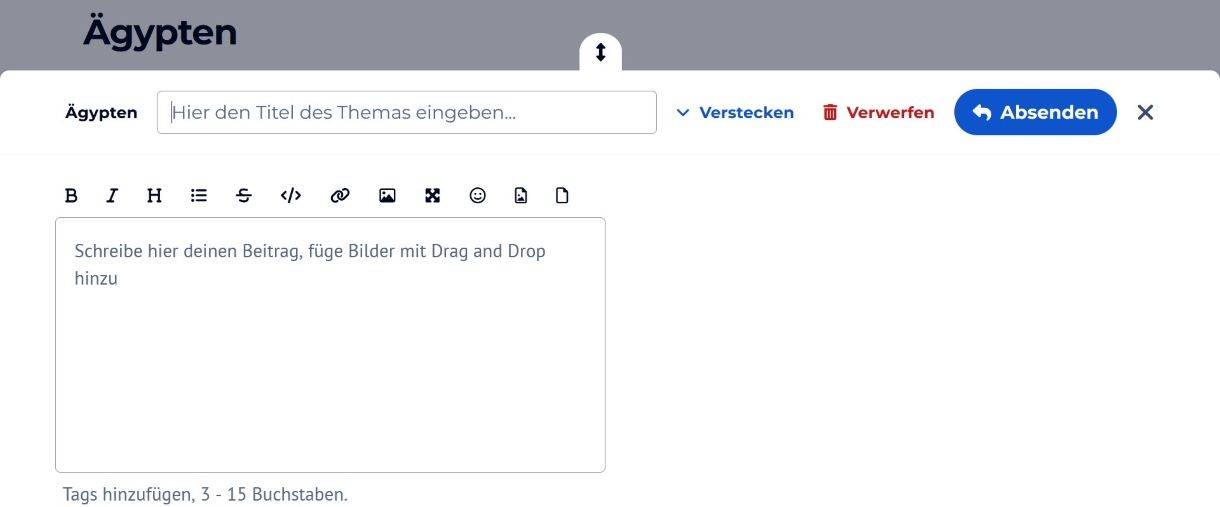1220x507 pixels.
Task: Insert a heading with the H icon
Action: (154, 196)
